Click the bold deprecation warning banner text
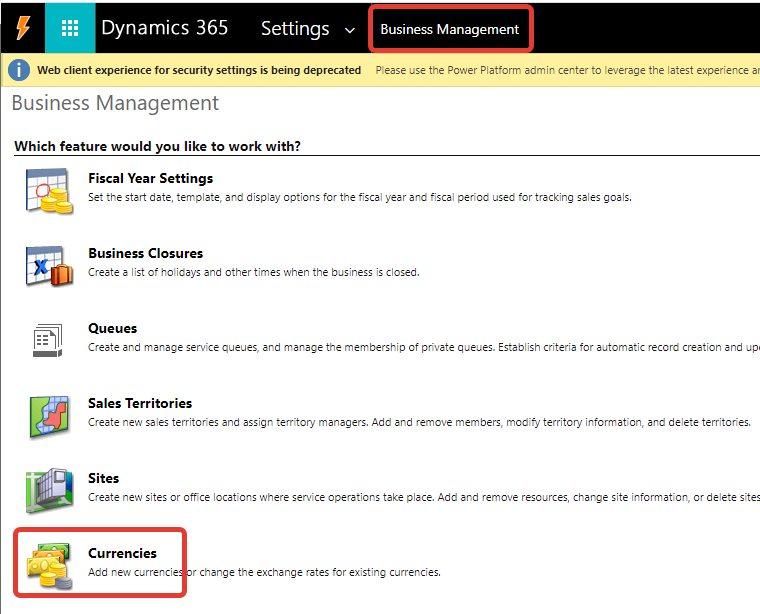Image resolution: width=760 pixels, height=614 pixels. coord(199,70)
